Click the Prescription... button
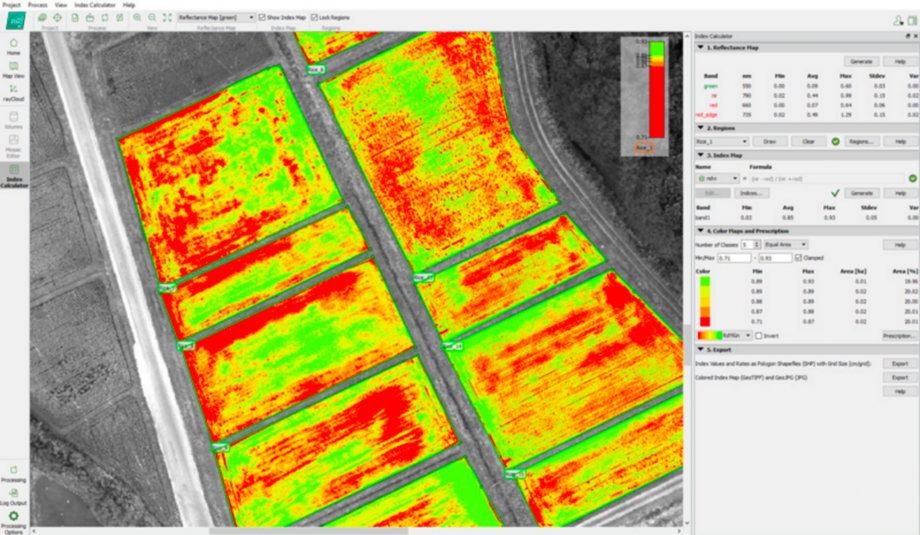The width and height of the screenshot is (920, 535). (900, 335)
